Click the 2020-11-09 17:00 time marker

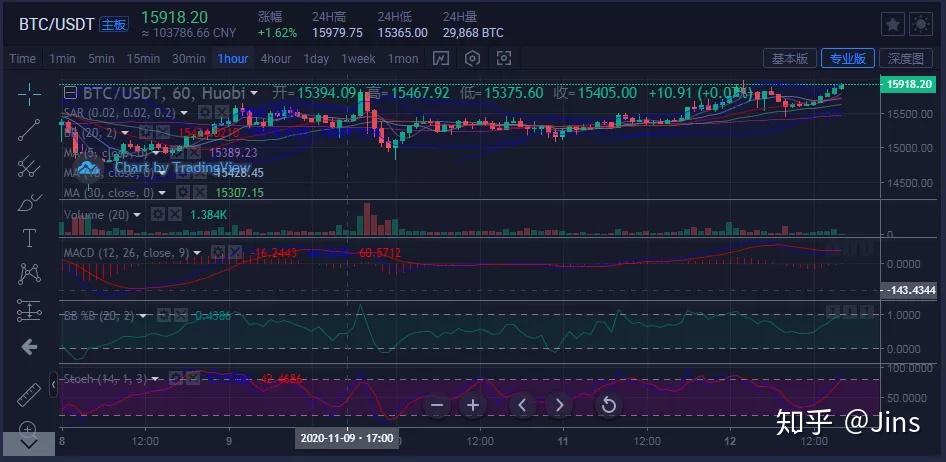[347, 438]
